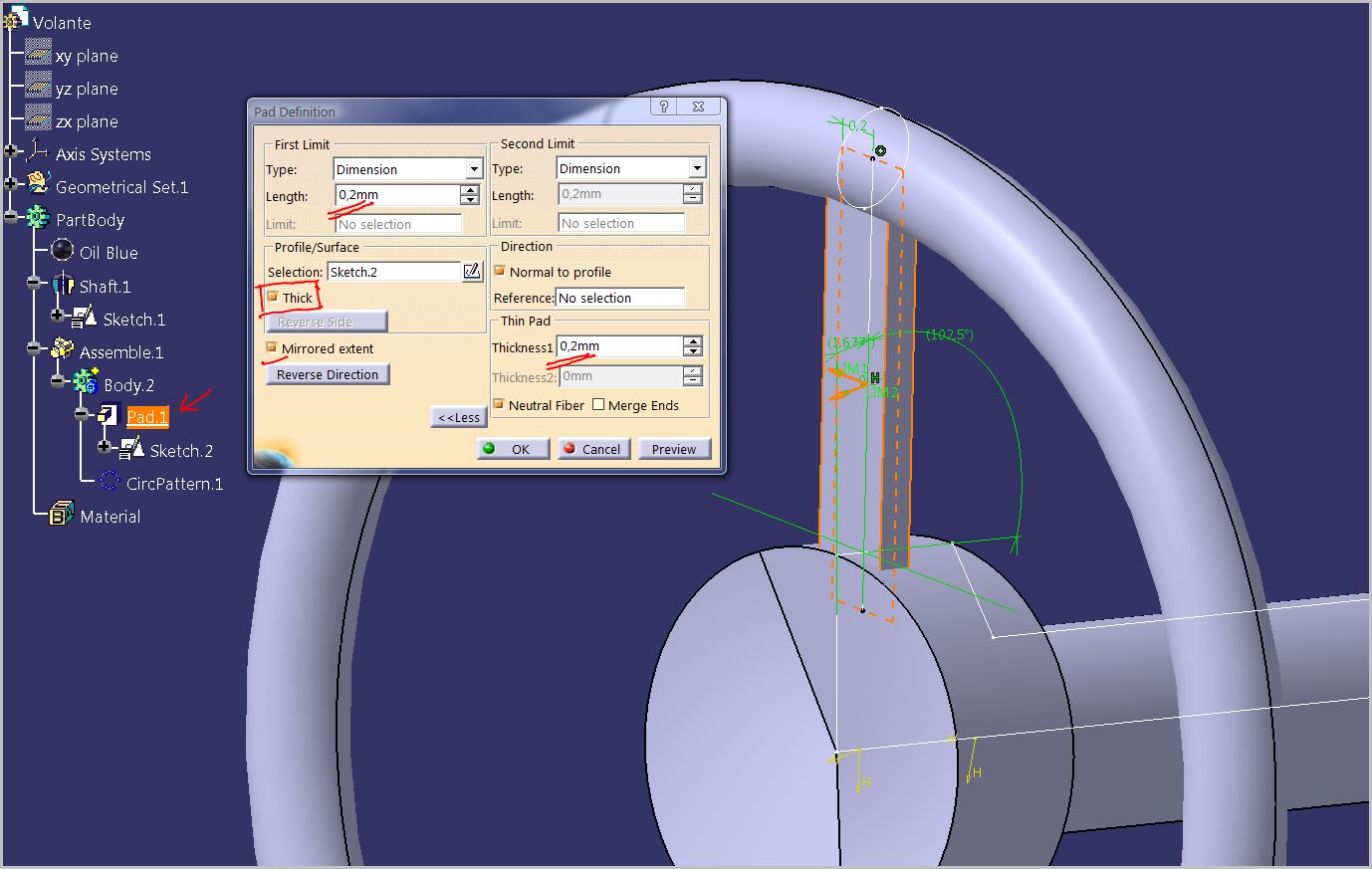Image resolution: width=1372 pixels, height=869 pixels.
Task: Expand the Geometrical Set.1 node
Action: (11, 185)
